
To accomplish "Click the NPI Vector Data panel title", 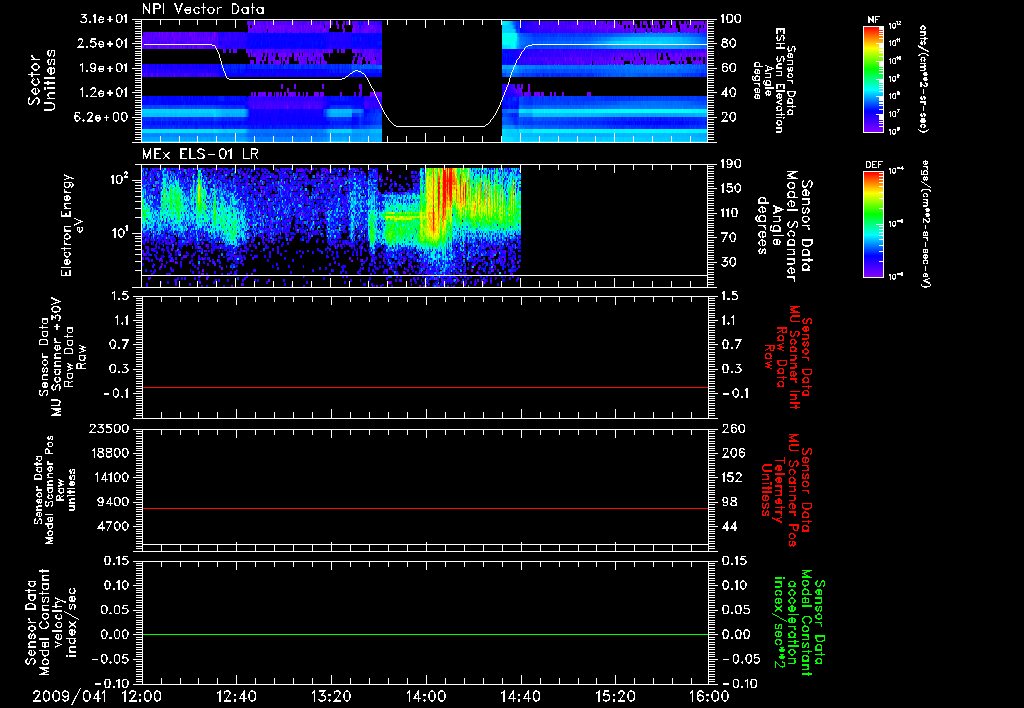I will (202, 9).
